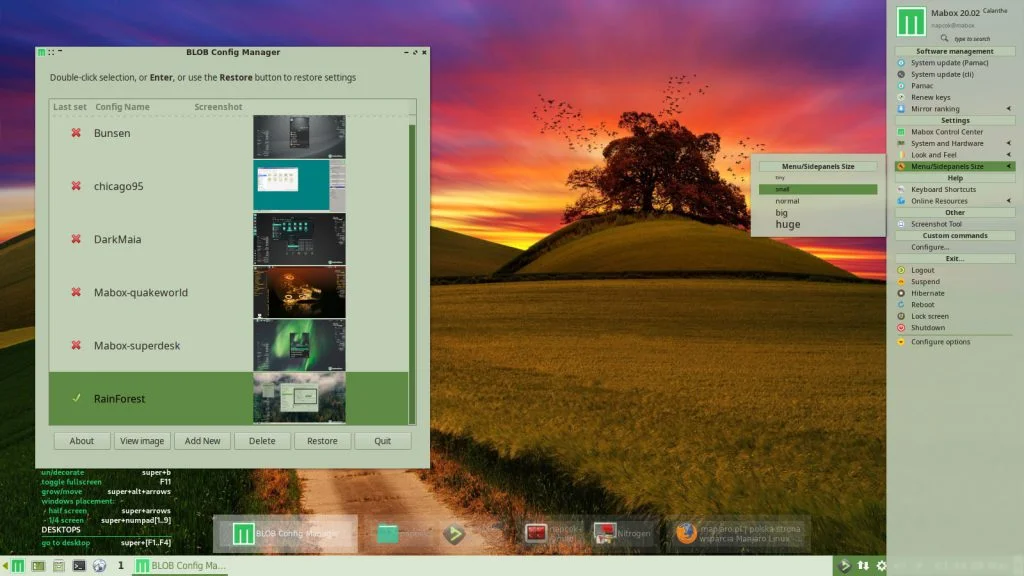Click workspace number 1 in taskbar

pos(120,566)
